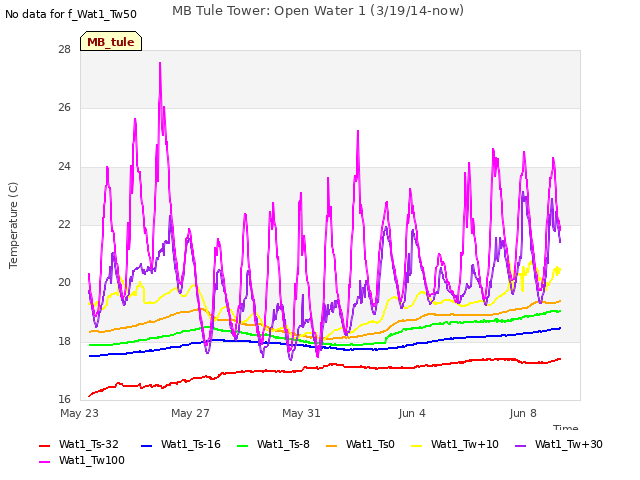This screenshot has width=640, height=480.
Task: Click the red Wat1_Ts-32 legend color marker
Action: click(x=44, y=446)
